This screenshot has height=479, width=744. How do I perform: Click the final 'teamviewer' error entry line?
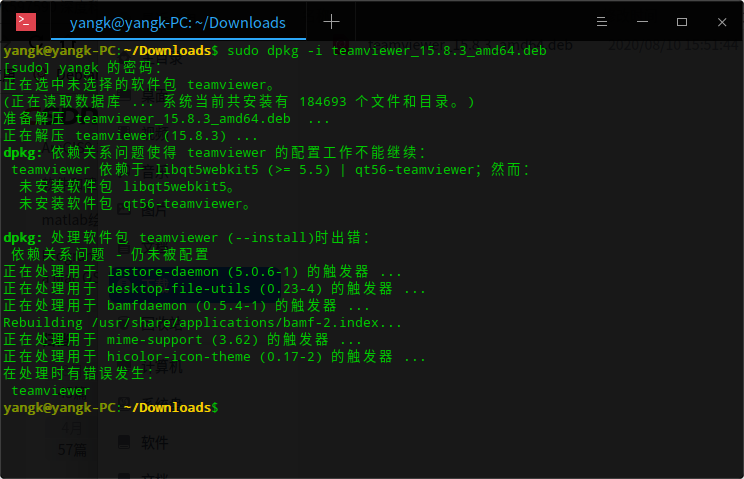coord(50,391)
